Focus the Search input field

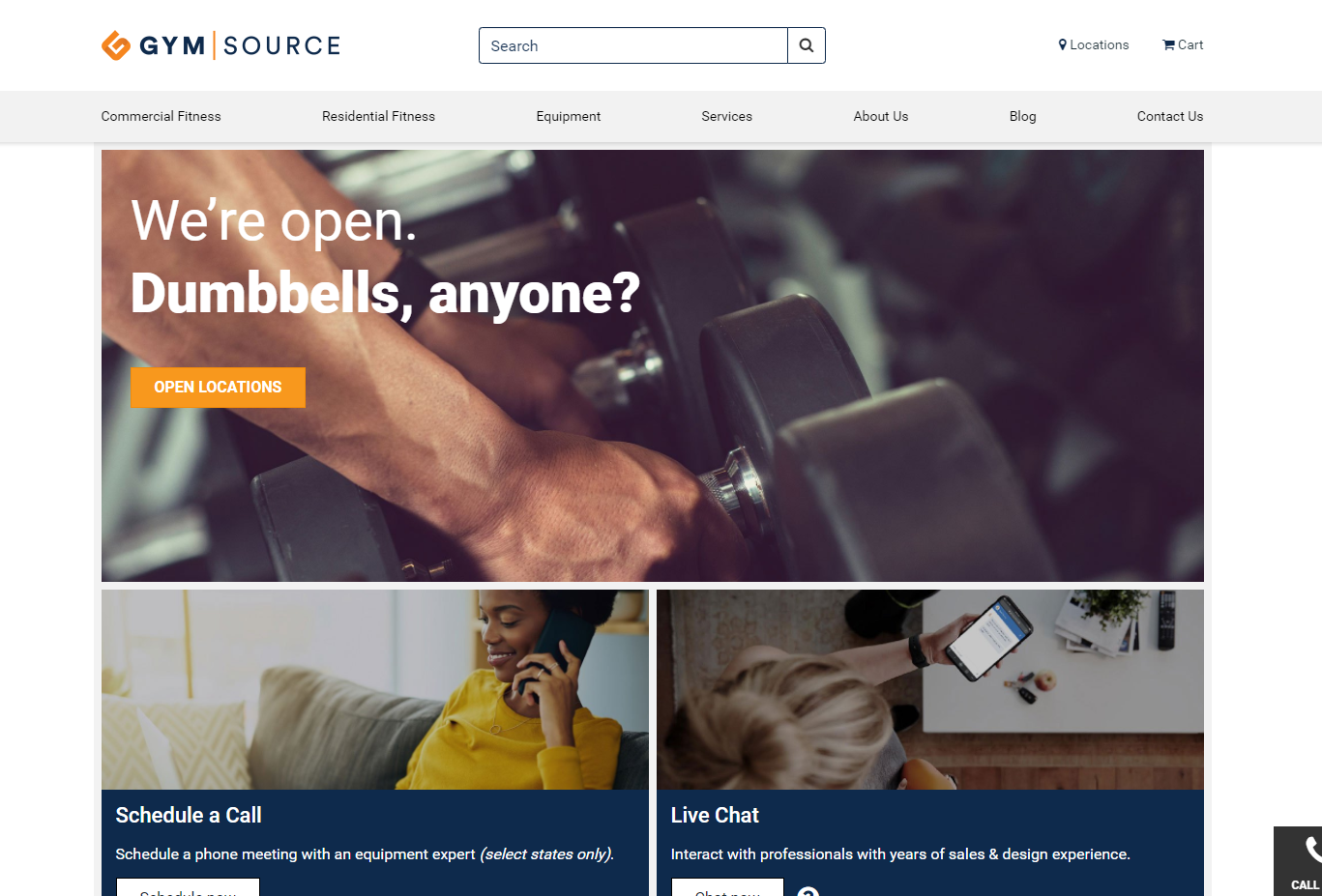click(633, 45)
